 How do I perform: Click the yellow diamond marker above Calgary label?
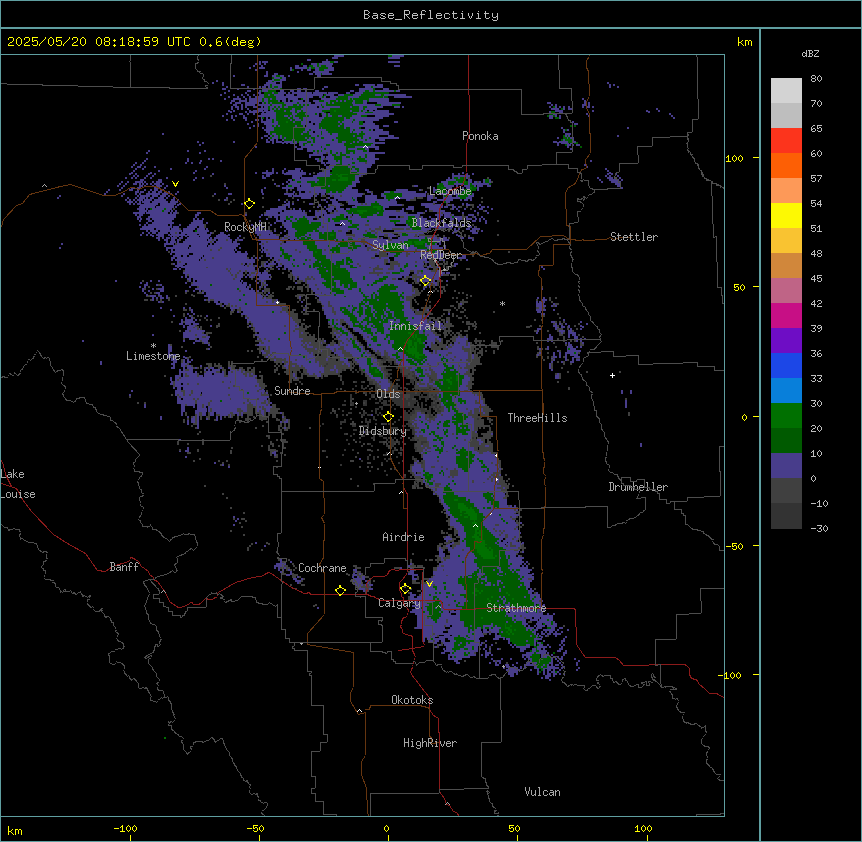click(405, 589)
